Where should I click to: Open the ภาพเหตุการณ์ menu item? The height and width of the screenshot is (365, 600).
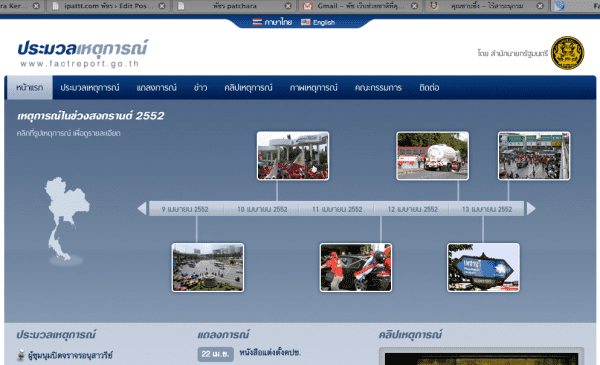(313, 88)
